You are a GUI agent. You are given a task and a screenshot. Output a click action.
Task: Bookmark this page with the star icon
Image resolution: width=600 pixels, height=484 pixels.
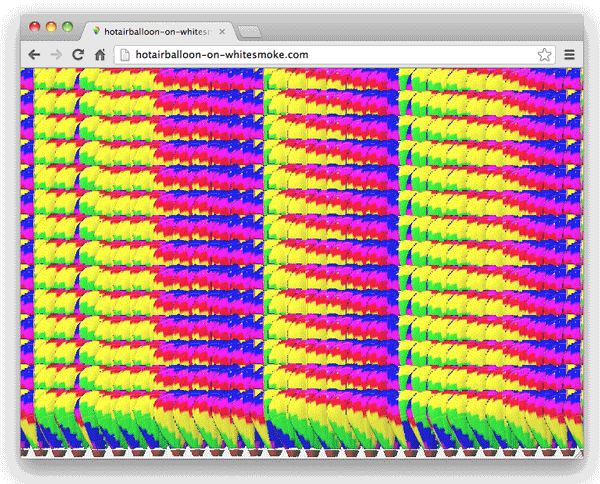[x=544, y=55]
